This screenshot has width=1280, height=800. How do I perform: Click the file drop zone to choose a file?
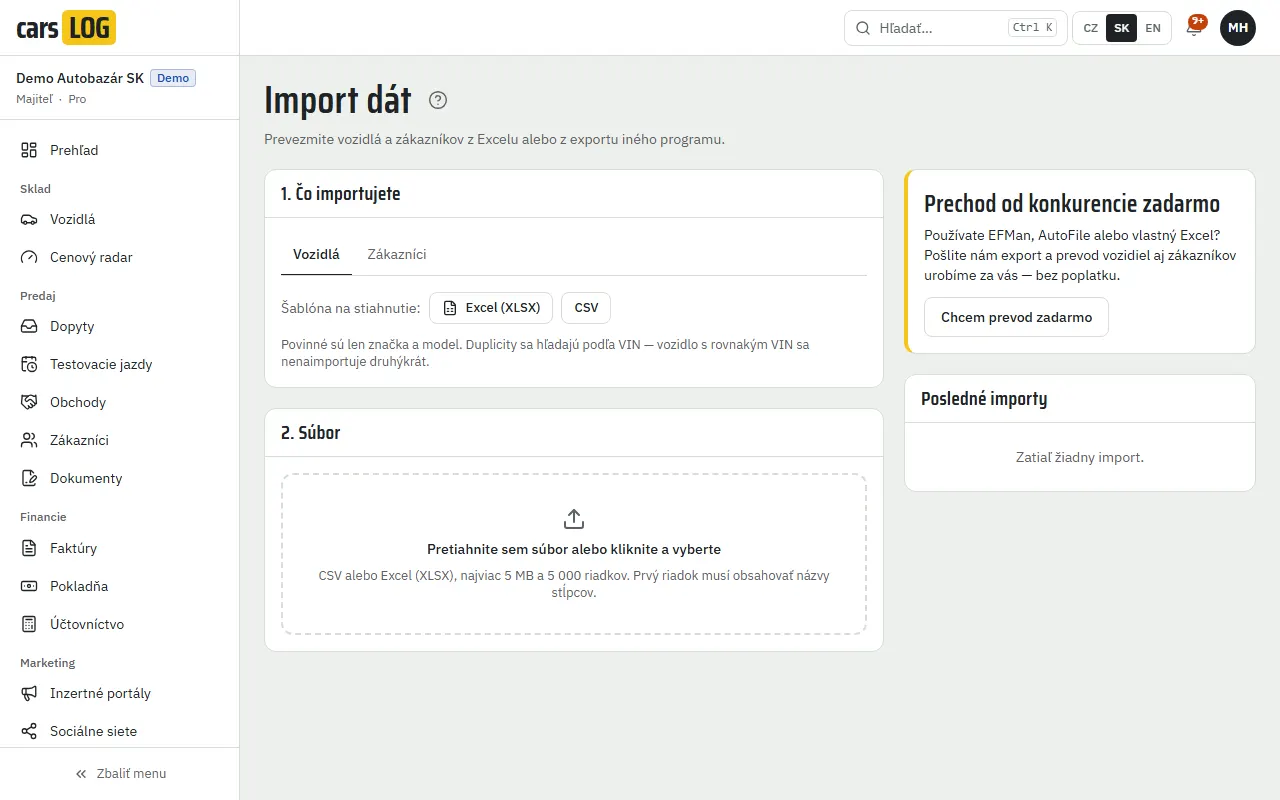click(x=574, y=554)
